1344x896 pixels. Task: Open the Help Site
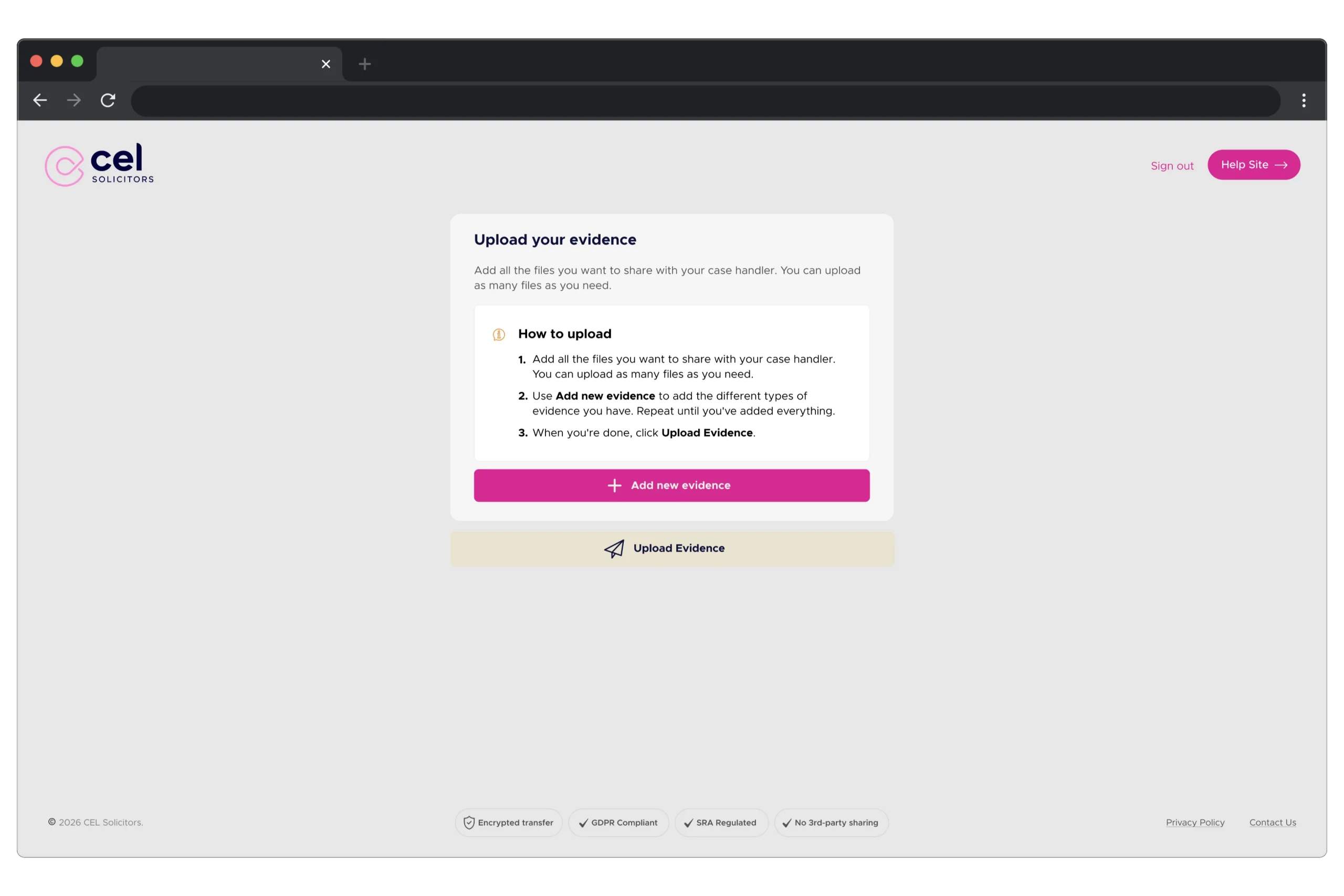(1254, 165)
